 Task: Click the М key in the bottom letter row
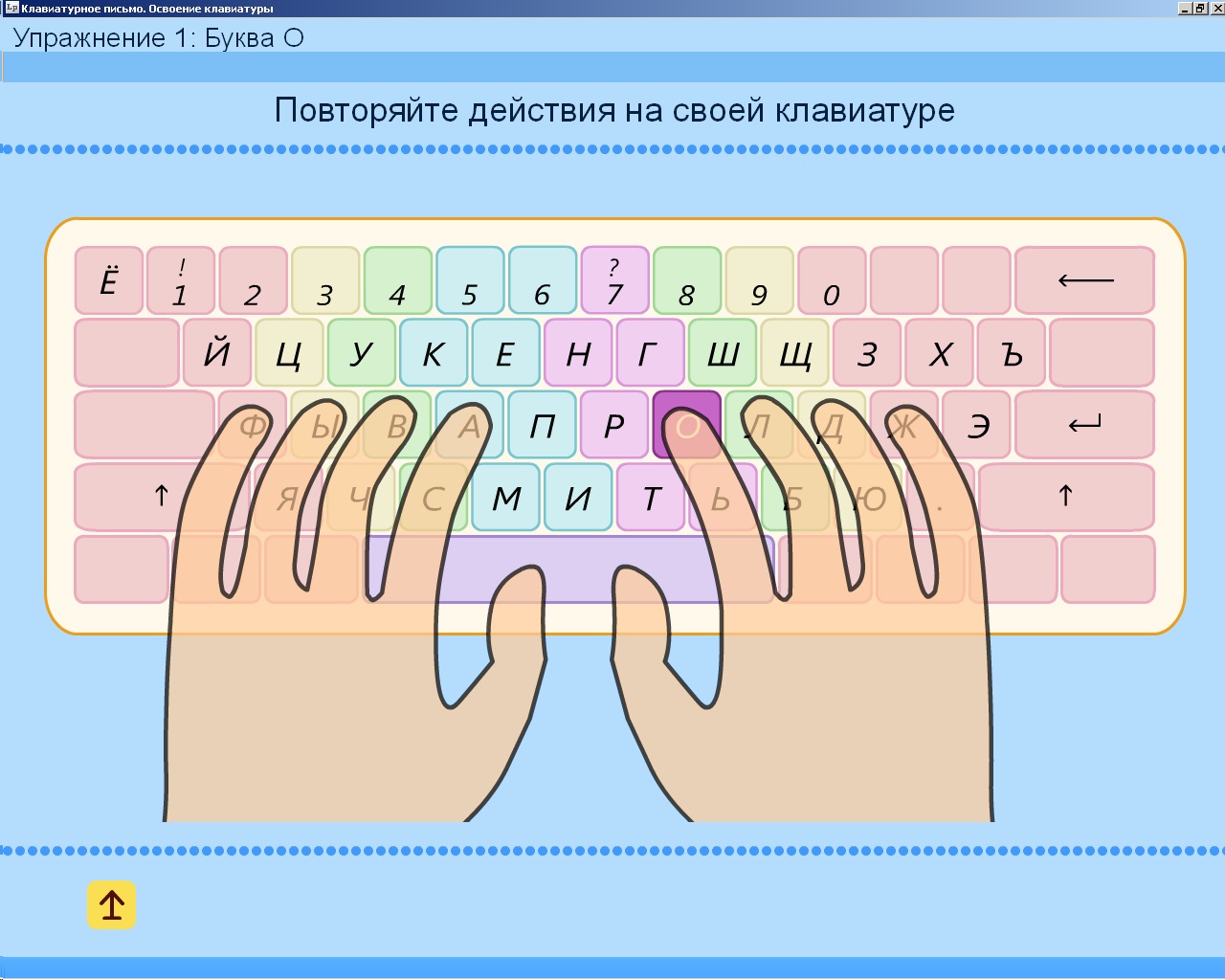coord(506,498)
